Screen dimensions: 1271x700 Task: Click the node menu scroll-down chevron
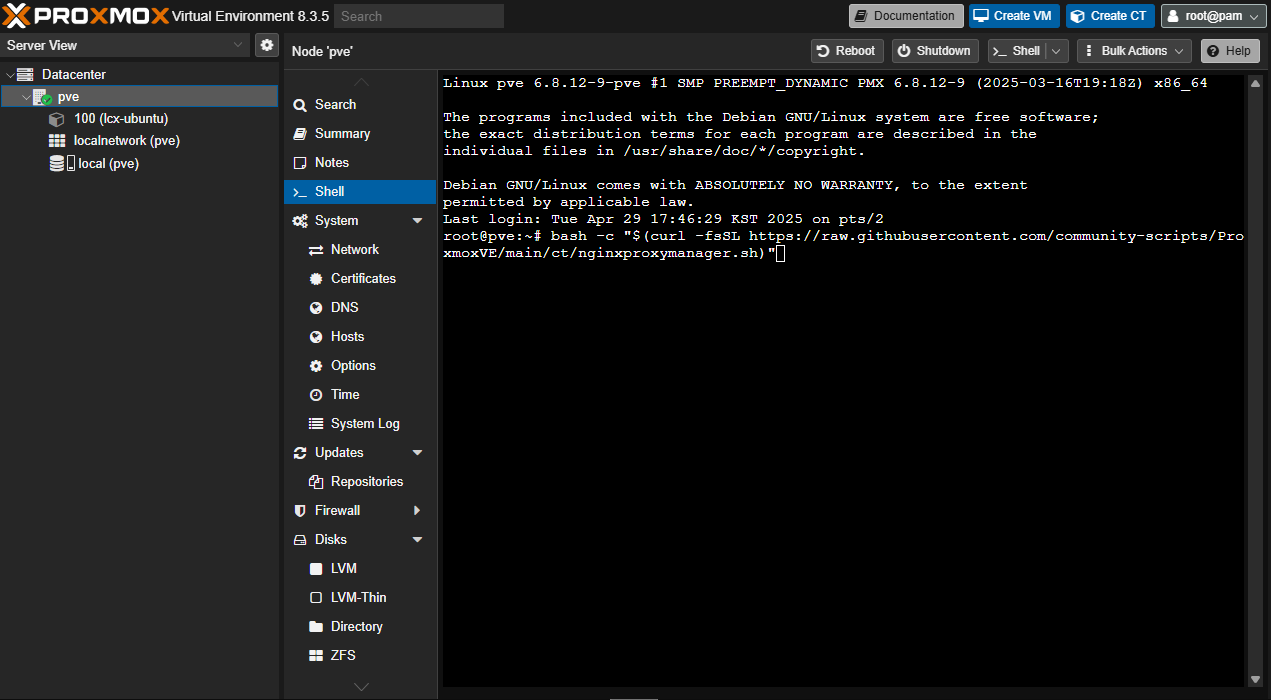pyautogui.click(x=361, y=687)
